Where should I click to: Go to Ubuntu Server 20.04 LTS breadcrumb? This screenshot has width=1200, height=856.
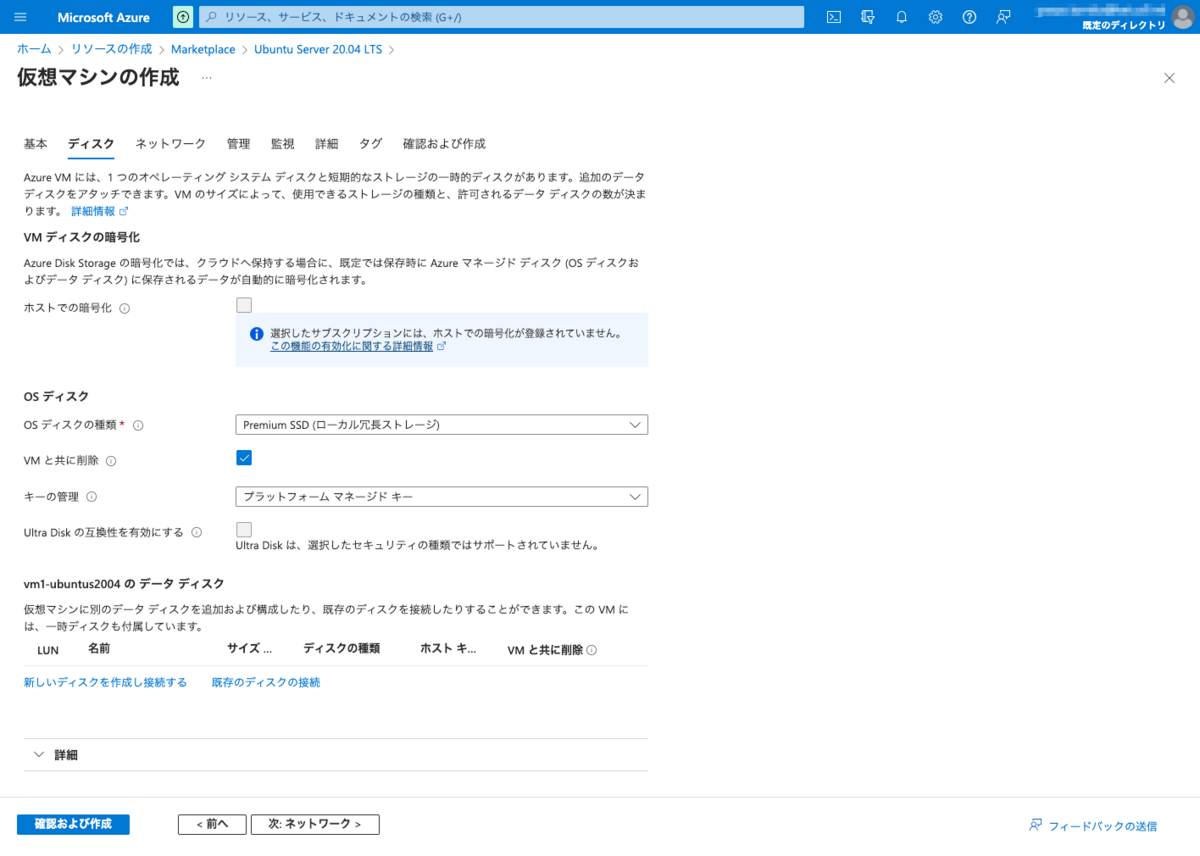[x=319, y=49]
